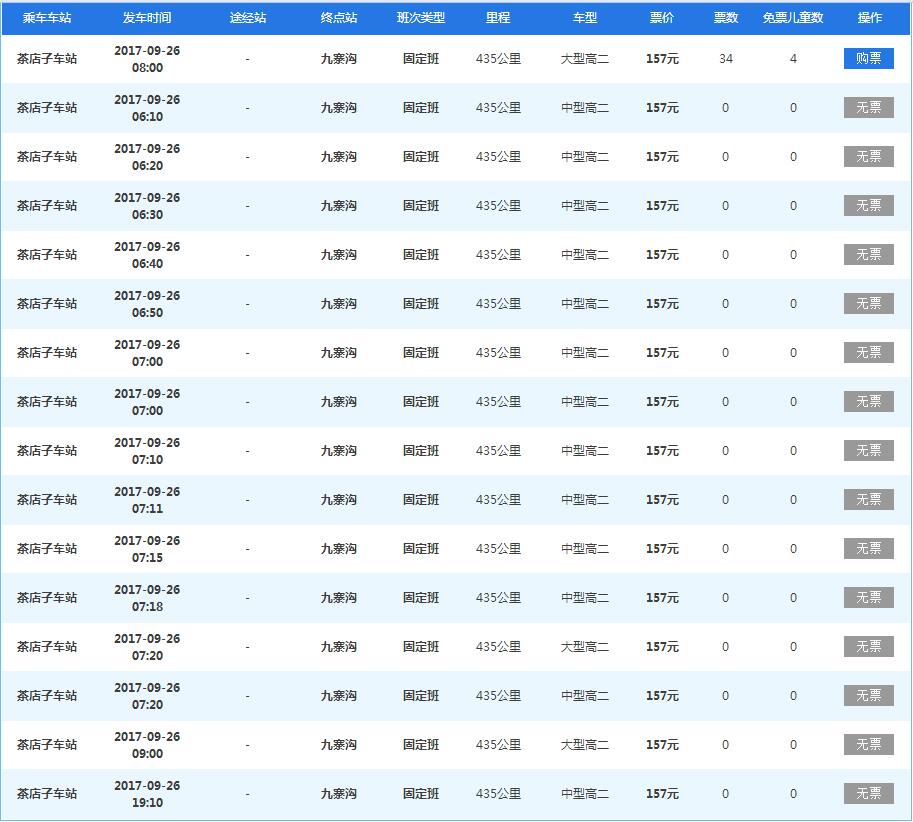
Task: Click 无票 button in the 09:00 row
Action: point(868,744)
